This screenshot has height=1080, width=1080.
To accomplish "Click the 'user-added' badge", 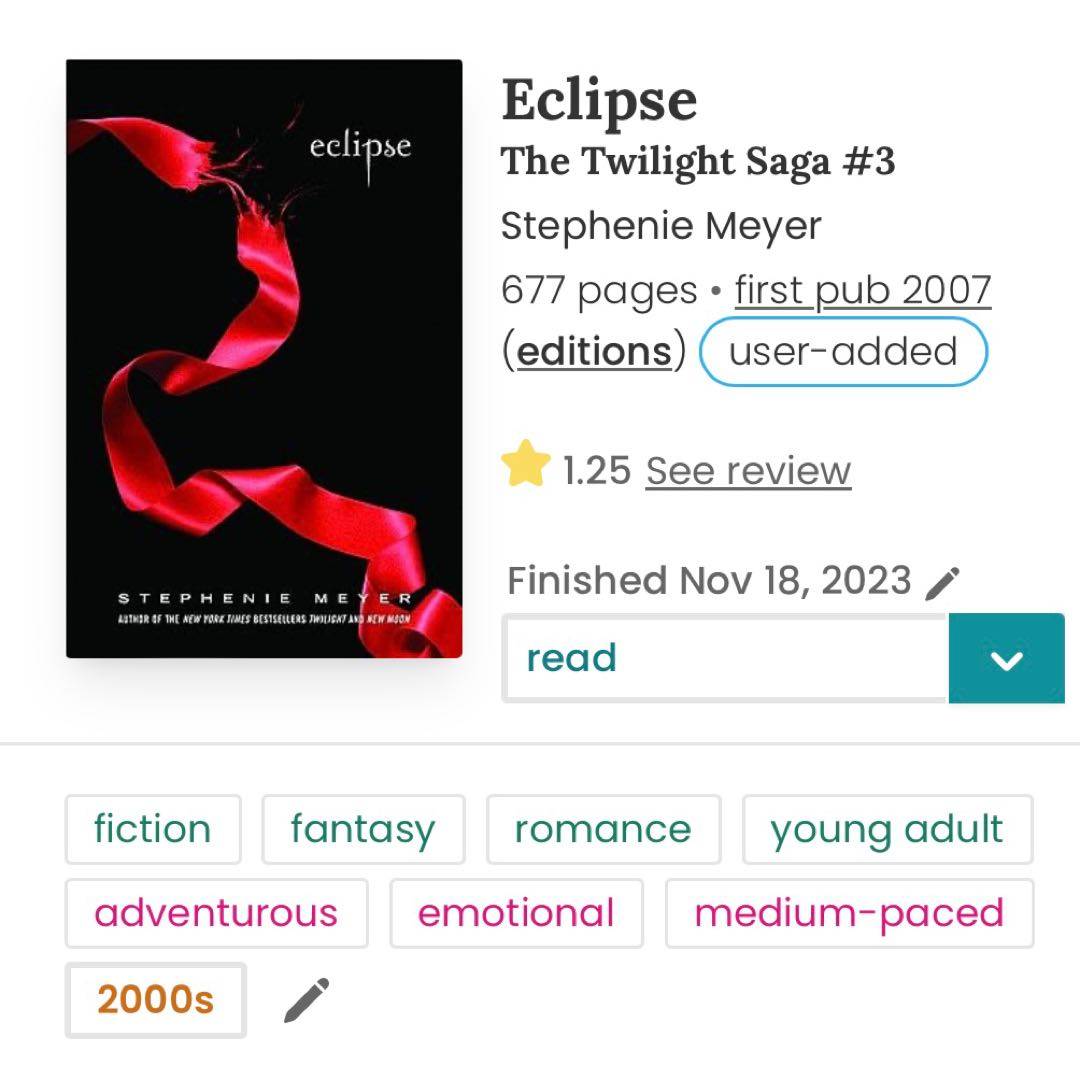I will click(843, 351).
